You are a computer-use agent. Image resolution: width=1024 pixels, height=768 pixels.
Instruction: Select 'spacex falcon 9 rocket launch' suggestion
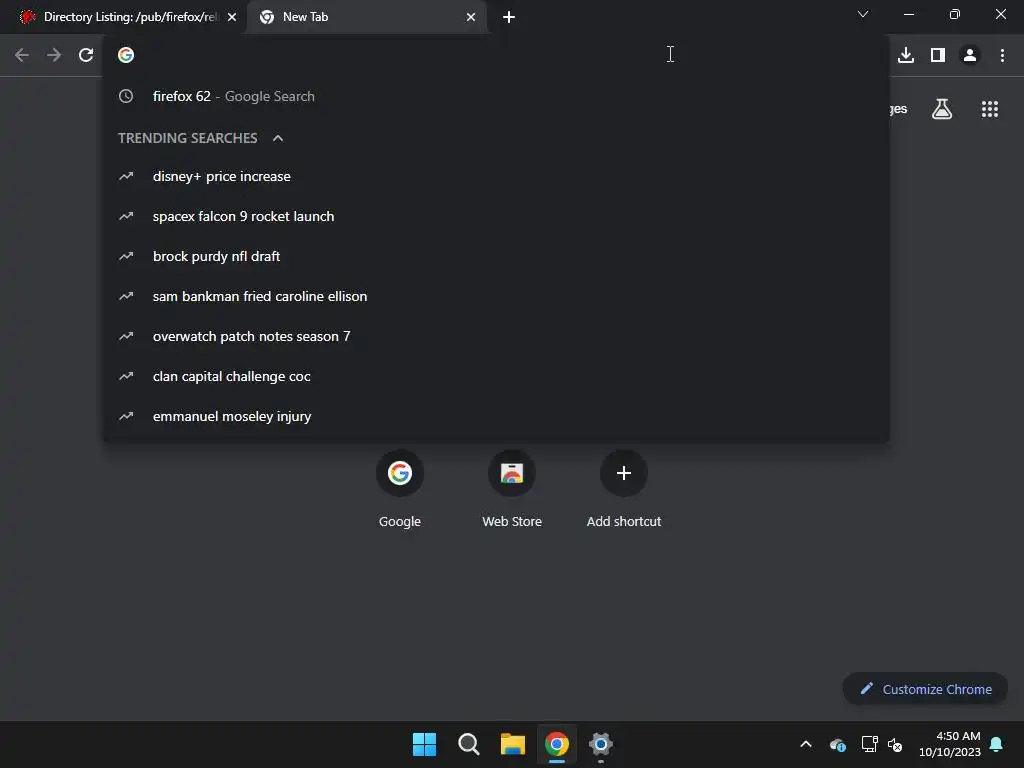pos(496,216)
